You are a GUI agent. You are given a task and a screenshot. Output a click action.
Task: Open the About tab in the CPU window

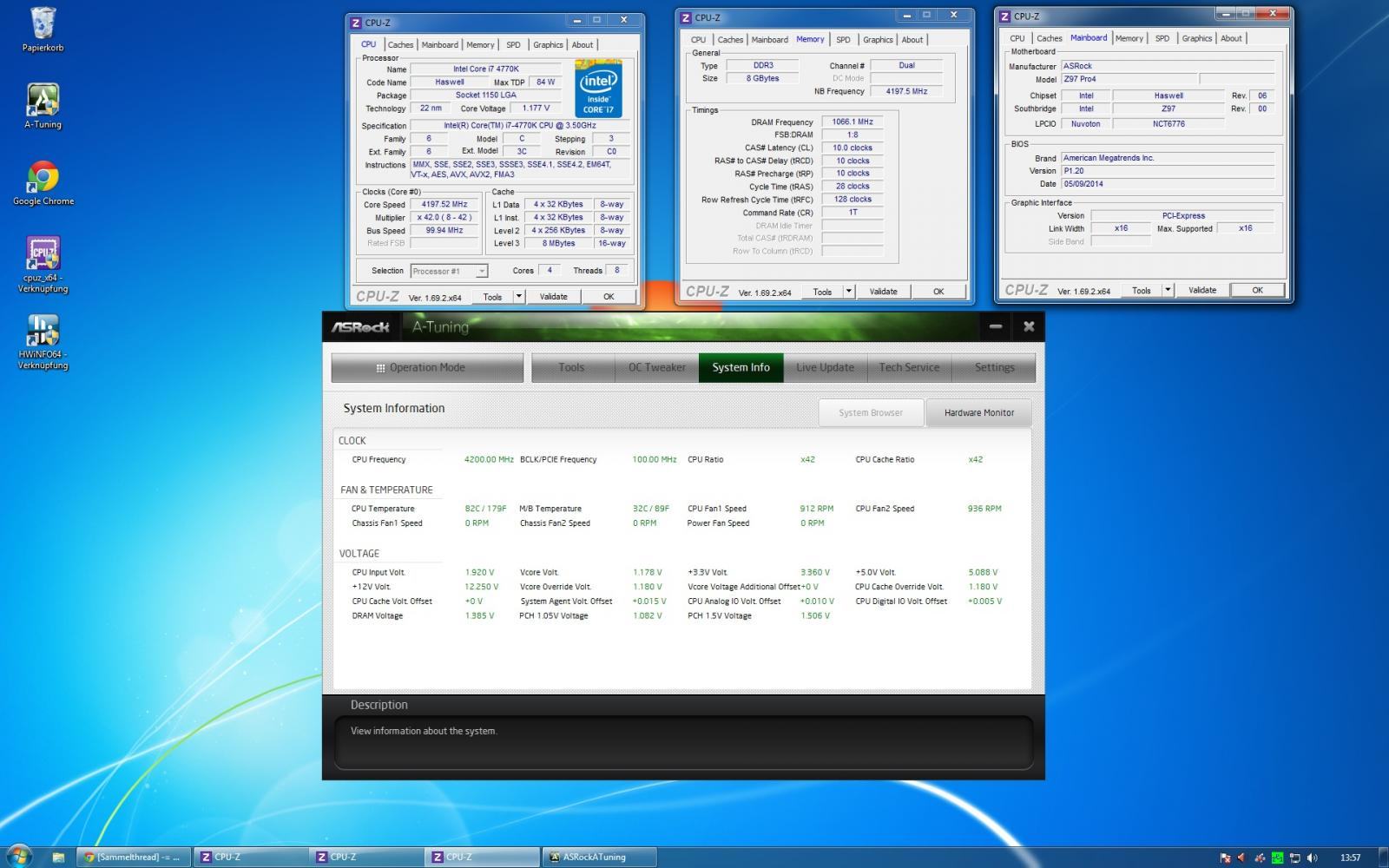pos(583,45)
